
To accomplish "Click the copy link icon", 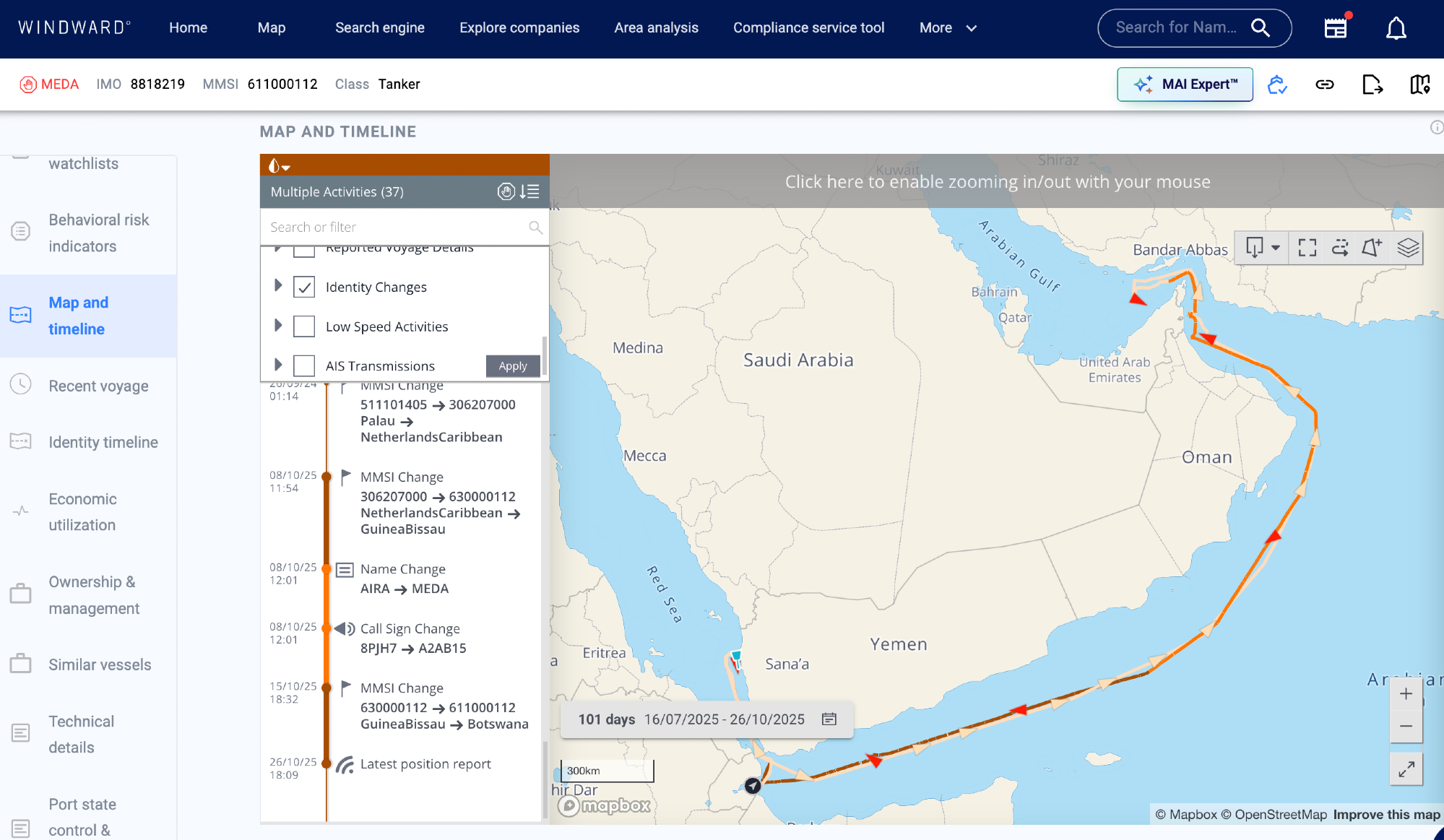I will (x=1324, y=85).
